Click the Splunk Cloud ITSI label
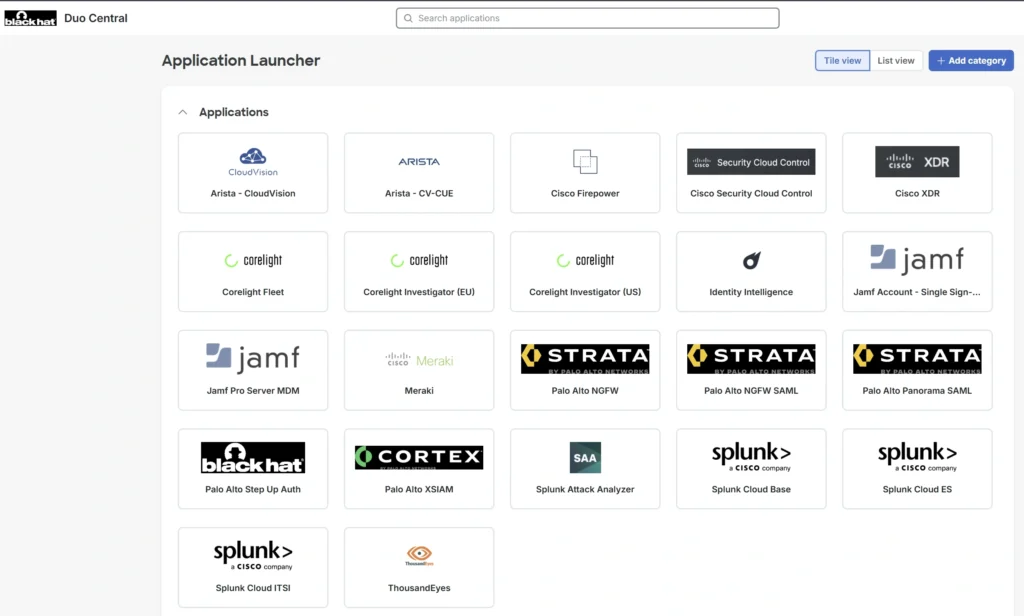Screen dimensions: 1024x616 pos(253,588)
